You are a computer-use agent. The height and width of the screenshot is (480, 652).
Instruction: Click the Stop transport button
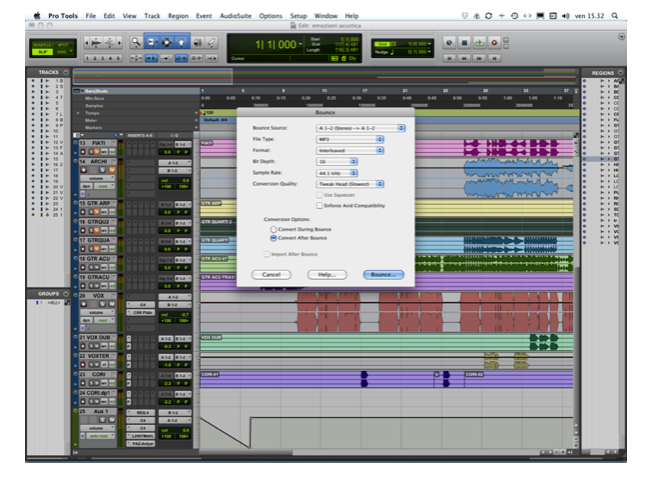click(x=464, y=42)
